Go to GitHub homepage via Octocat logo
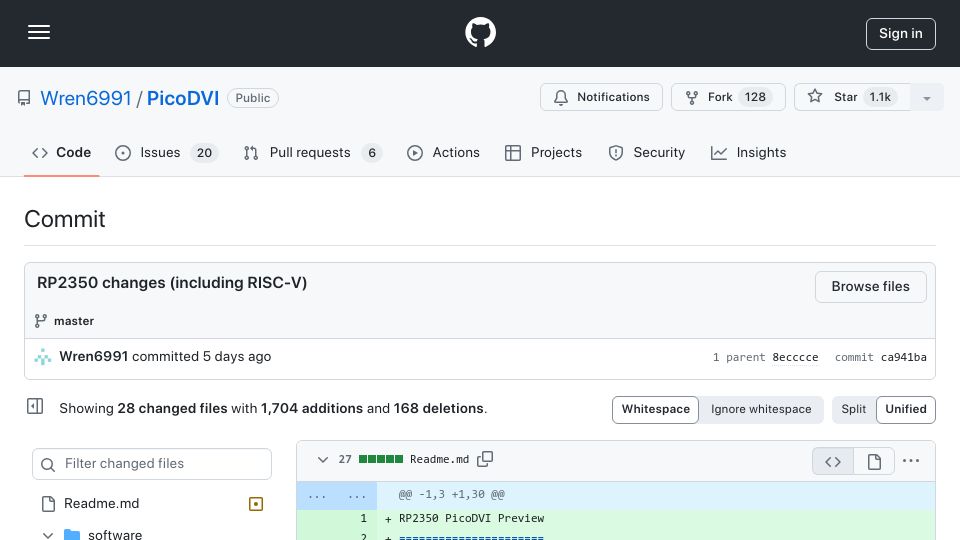The image size is (960, 540). coord(480,32)
